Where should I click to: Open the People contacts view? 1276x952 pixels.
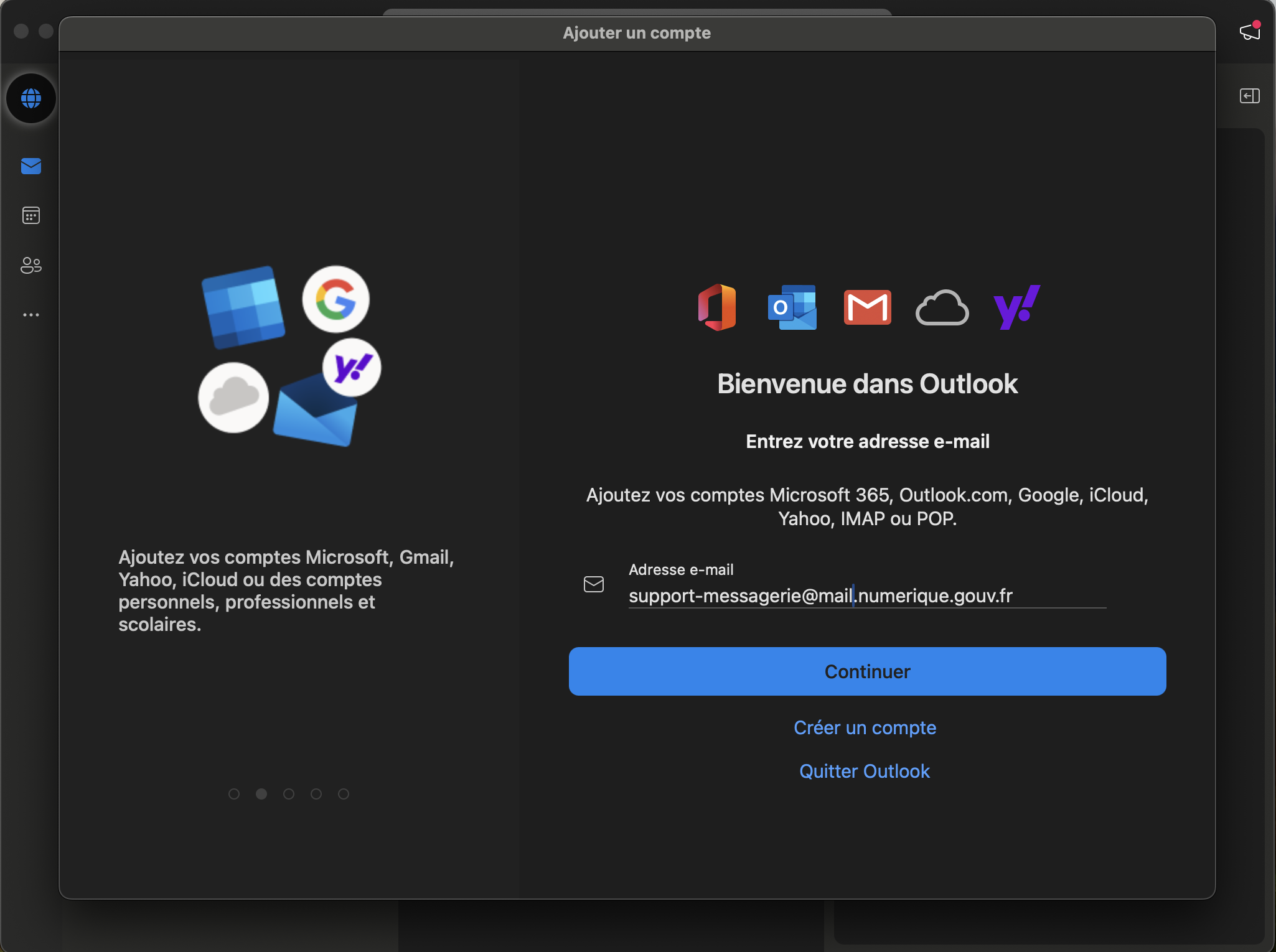pyautogui.click(x=31, y=265)
